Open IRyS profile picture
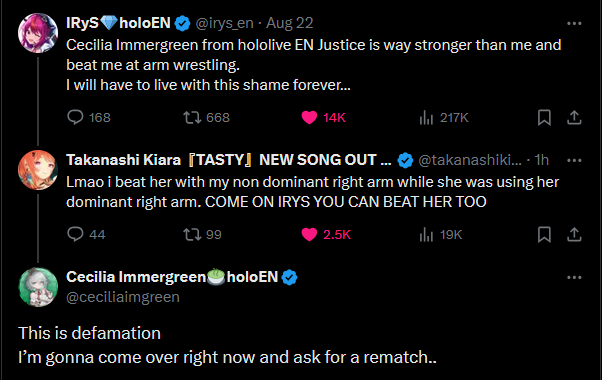The image size is (602, 380). point(38,33)
